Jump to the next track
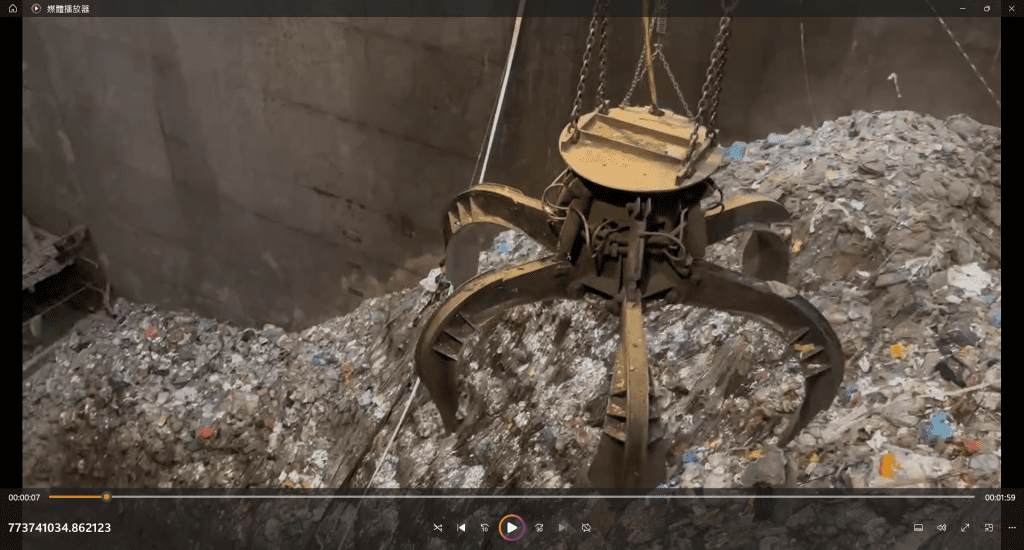The width and height of the screenshot is (1024, 550). [562, 527]
